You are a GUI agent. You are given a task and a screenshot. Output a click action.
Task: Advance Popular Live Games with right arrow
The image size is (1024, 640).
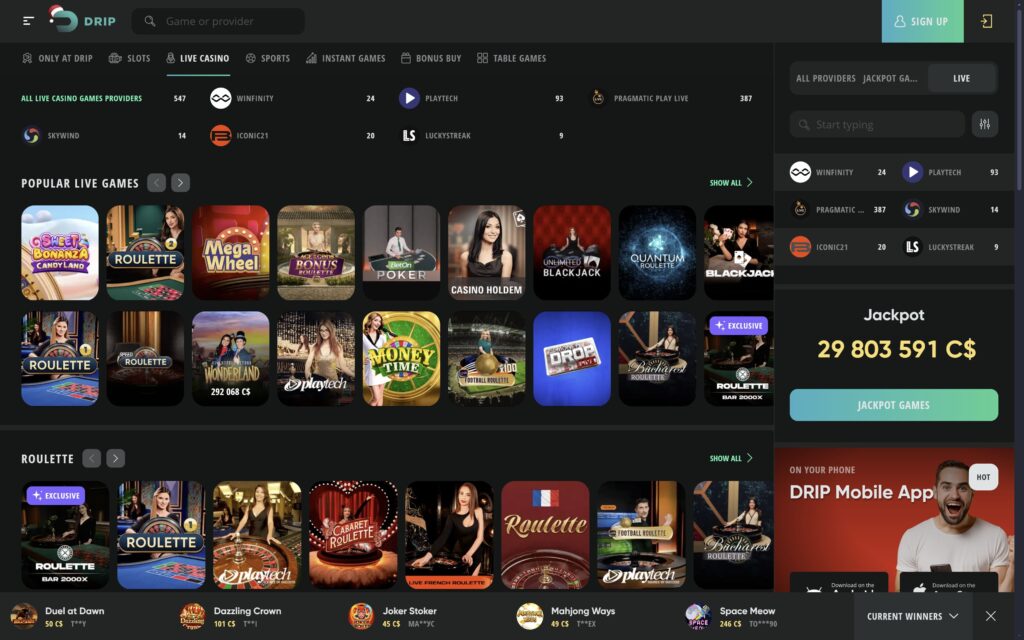coord(180,183)
